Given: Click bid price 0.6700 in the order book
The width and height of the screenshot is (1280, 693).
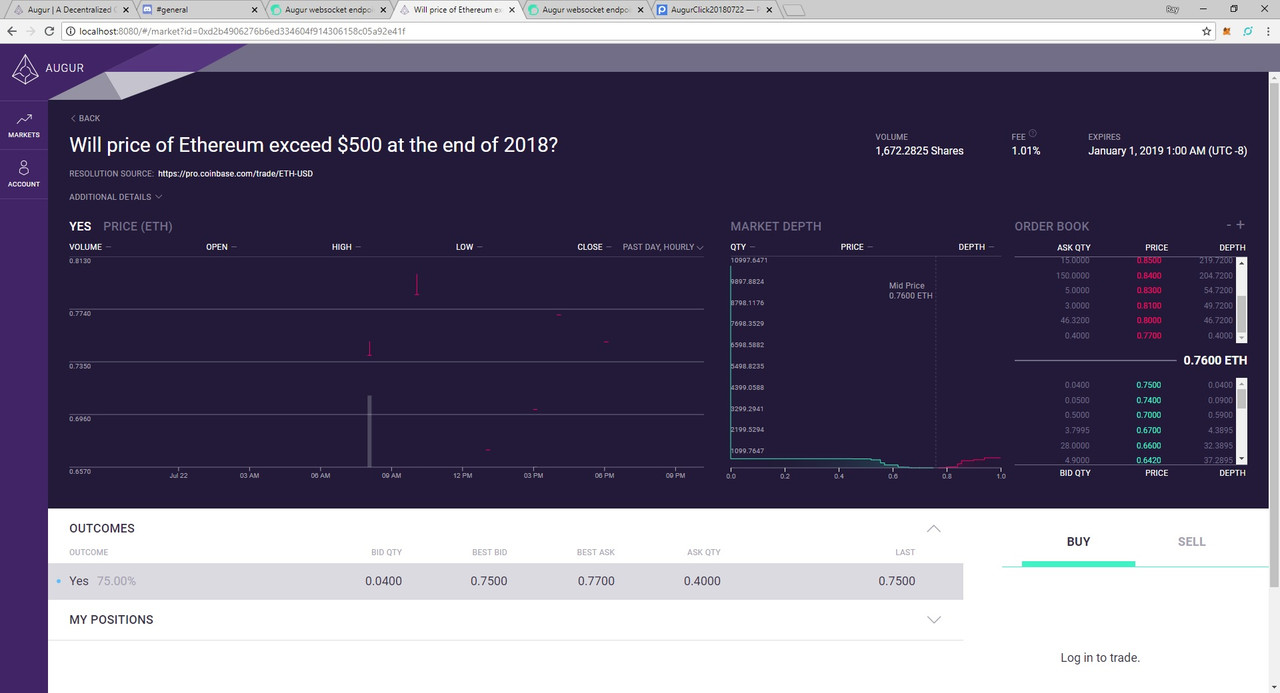Looking at the screenshot, I should 1149,430.
